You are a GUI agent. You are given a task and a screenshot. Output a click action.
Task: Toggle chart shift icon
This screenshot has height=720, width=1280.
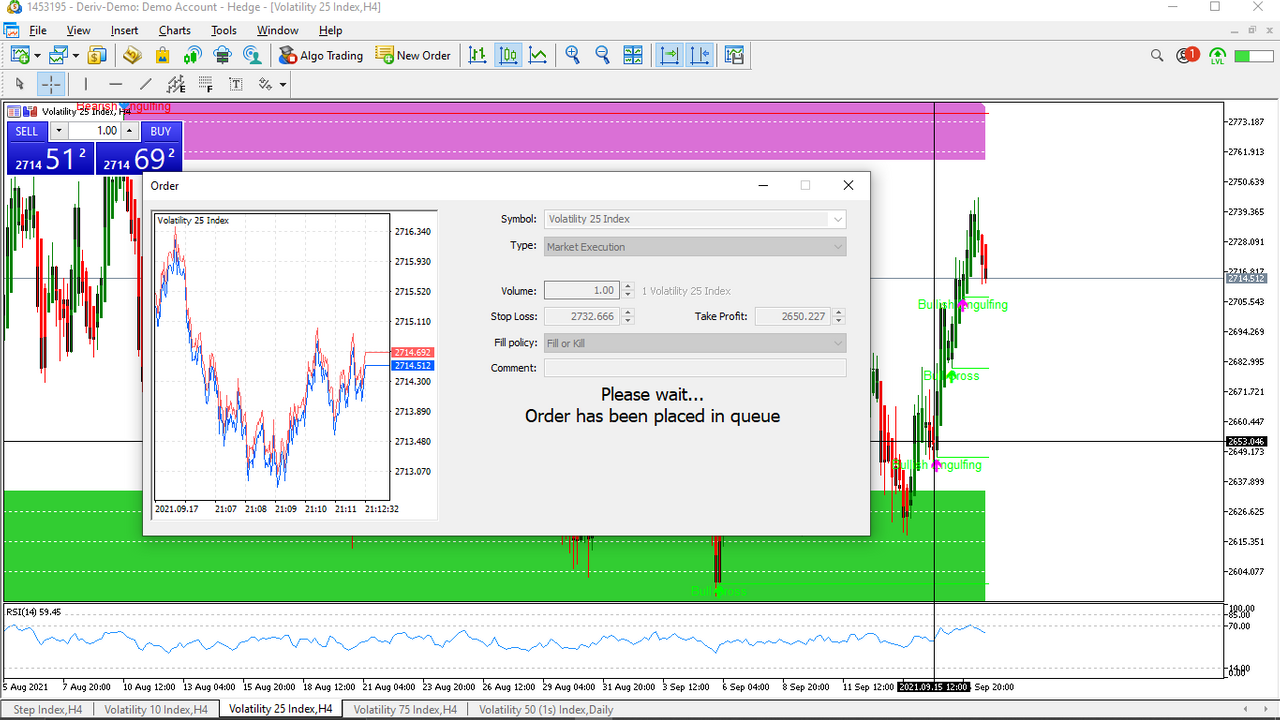point(699,55)
